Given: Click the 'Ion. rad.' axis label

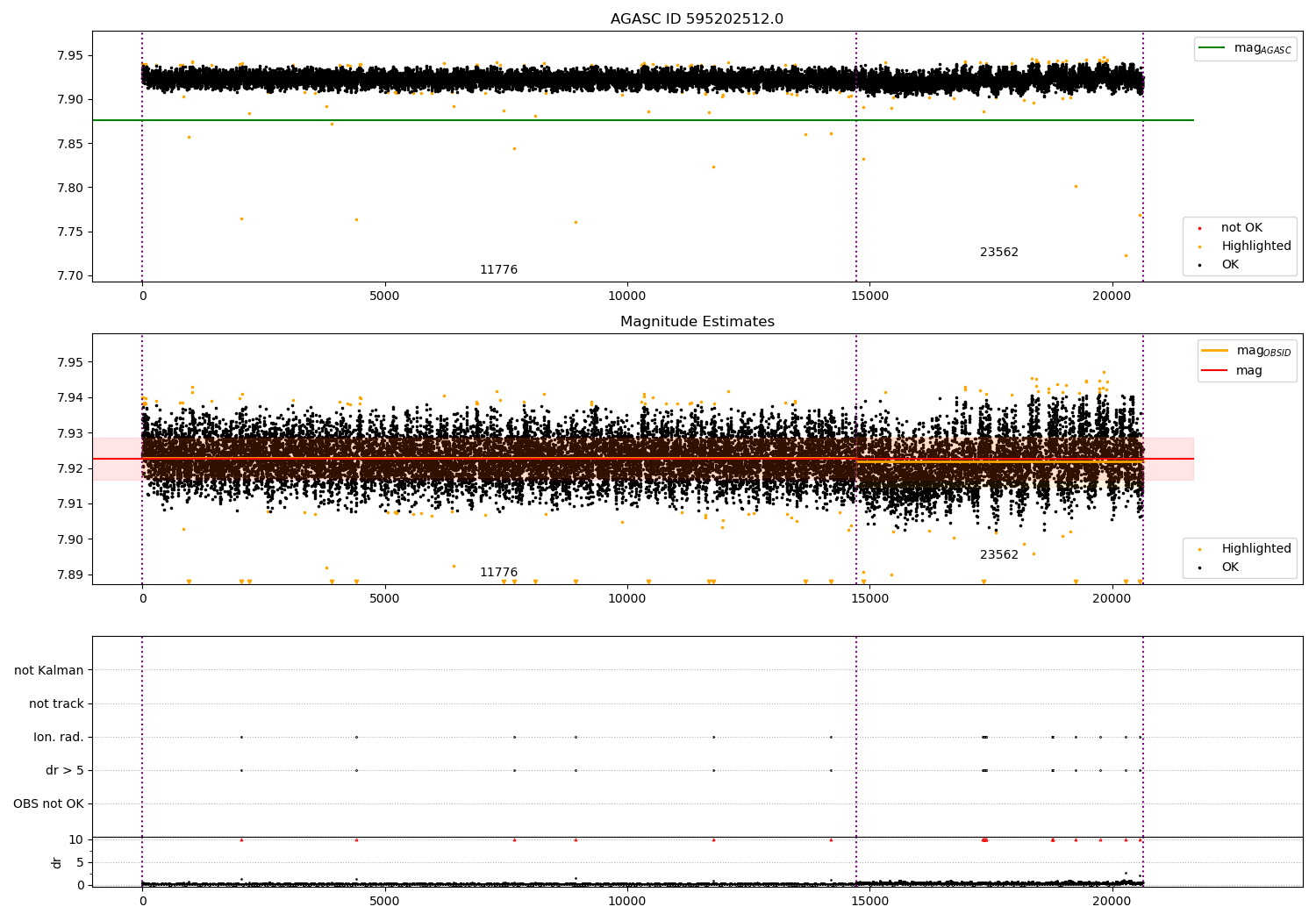Looking at the screenshot, I should (x=59, y=737).
